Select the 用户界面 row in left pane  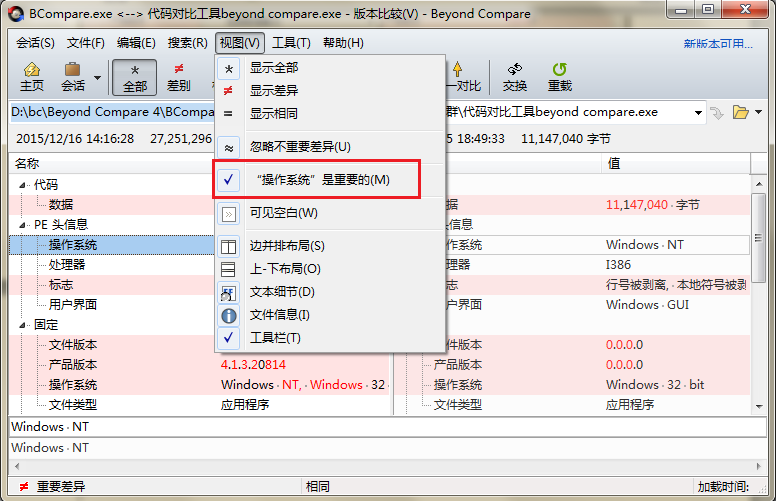coord(112,304)
